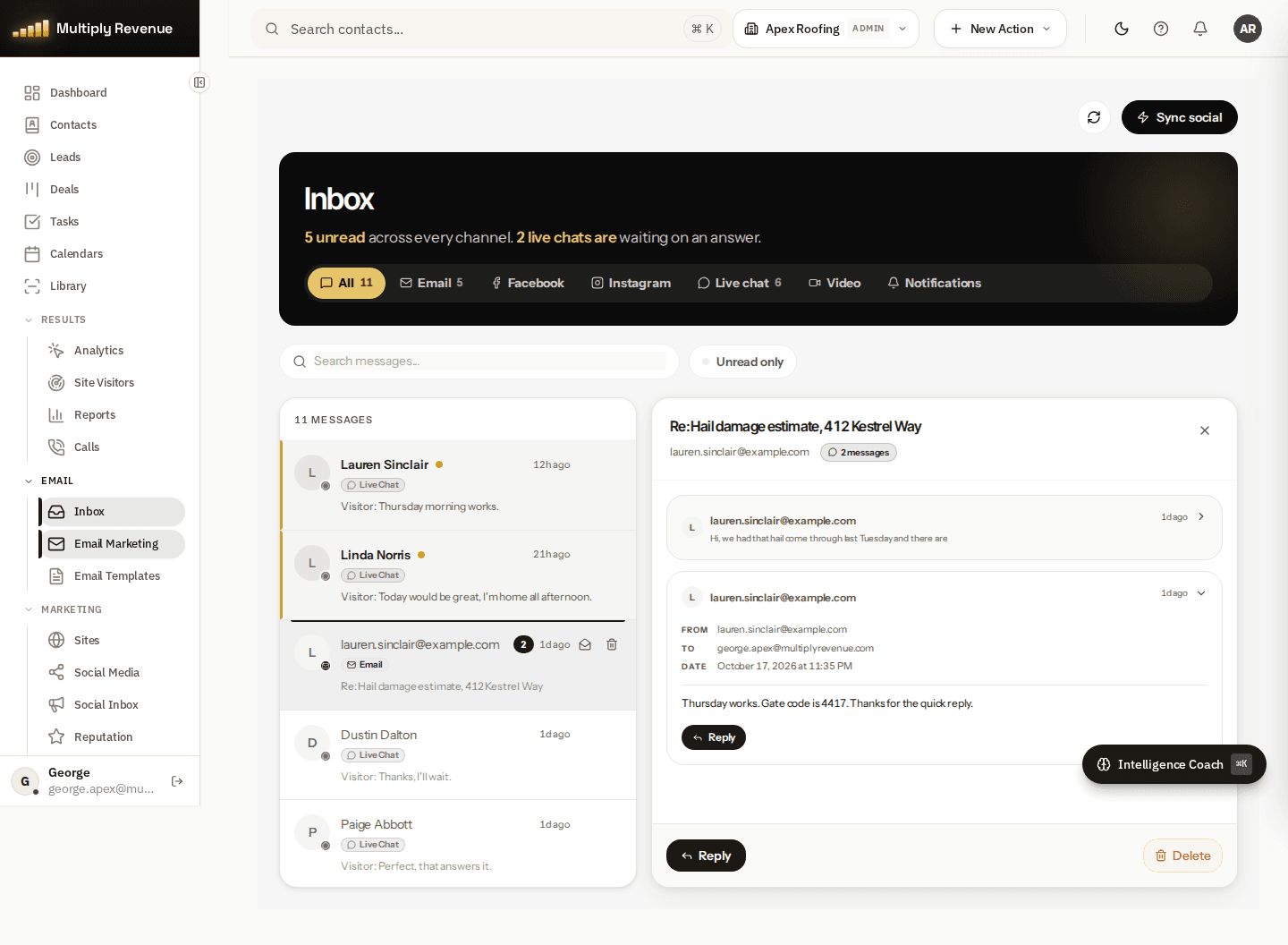1288x945 pixels.
Task: Open the Intelligence Coach button
Action: (x=1174, y=764)
